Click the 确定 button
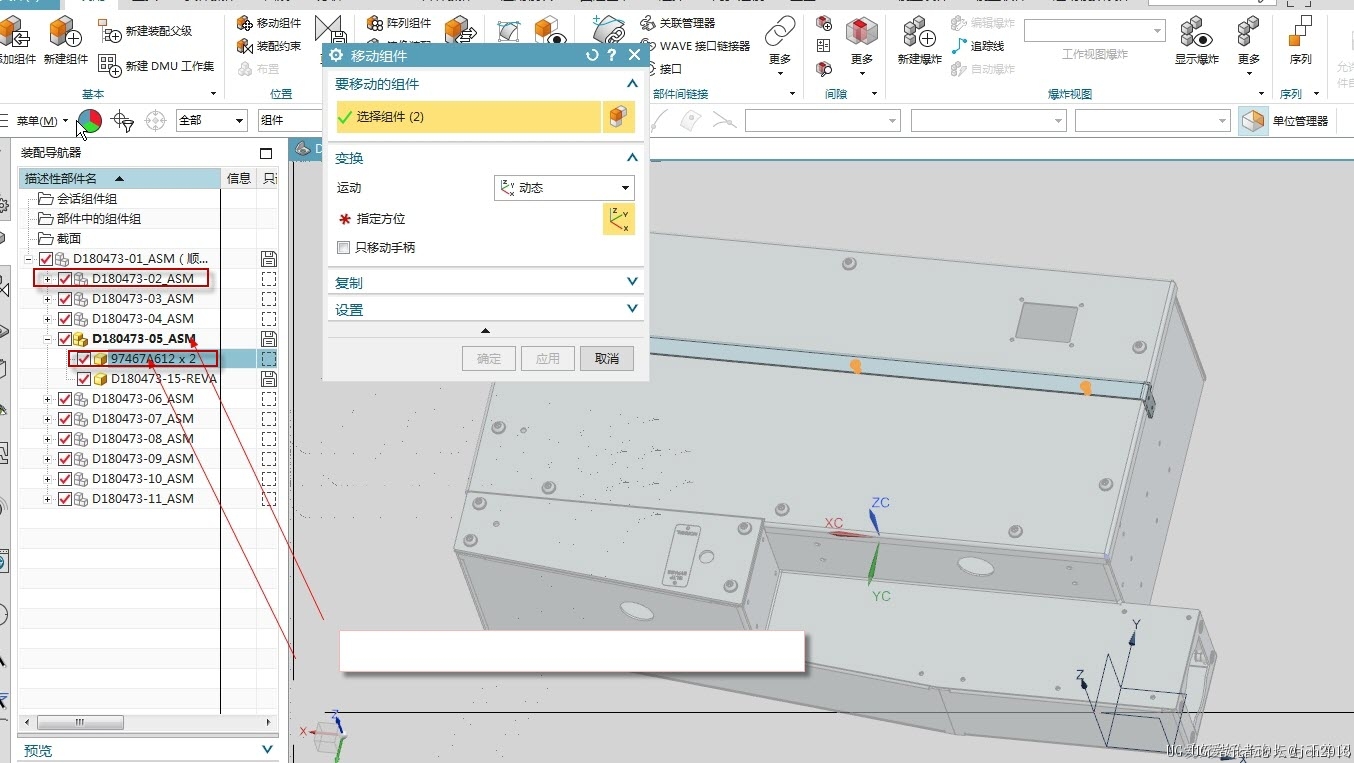 (489, 359)
